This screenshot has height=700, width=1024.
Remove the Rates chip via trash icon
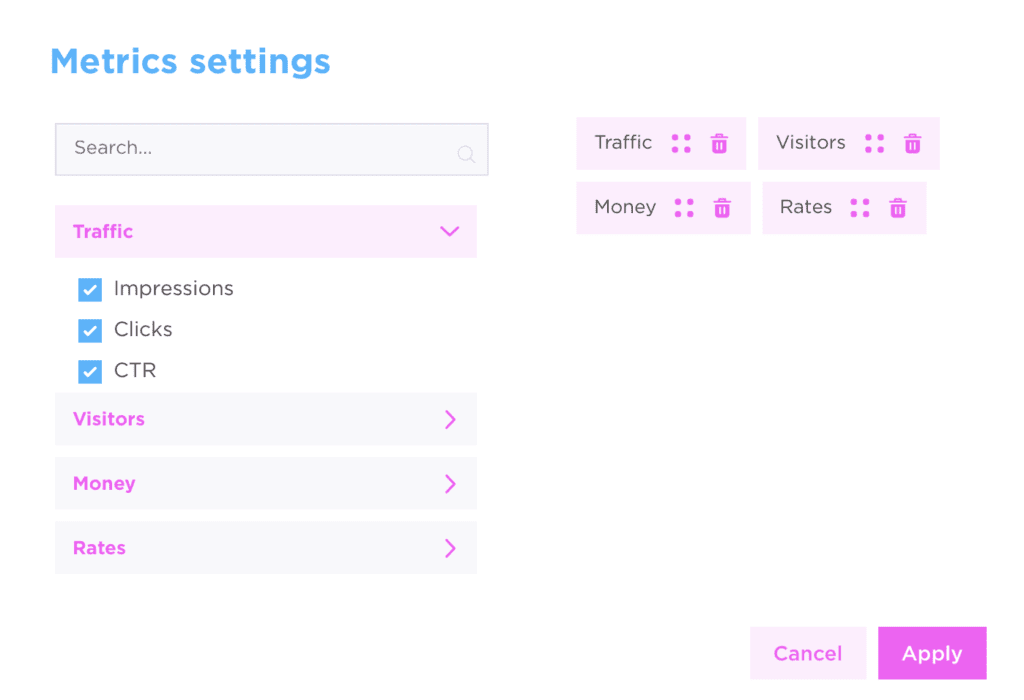898,208
